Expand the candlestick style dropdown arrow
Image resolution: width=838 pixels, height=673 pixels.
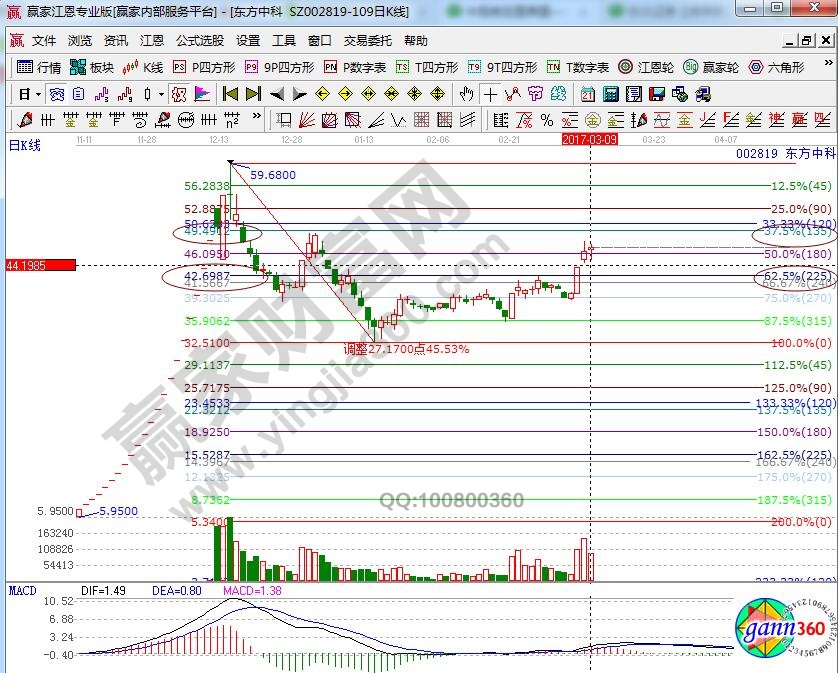pyautogui.click(x=162, y=94)
